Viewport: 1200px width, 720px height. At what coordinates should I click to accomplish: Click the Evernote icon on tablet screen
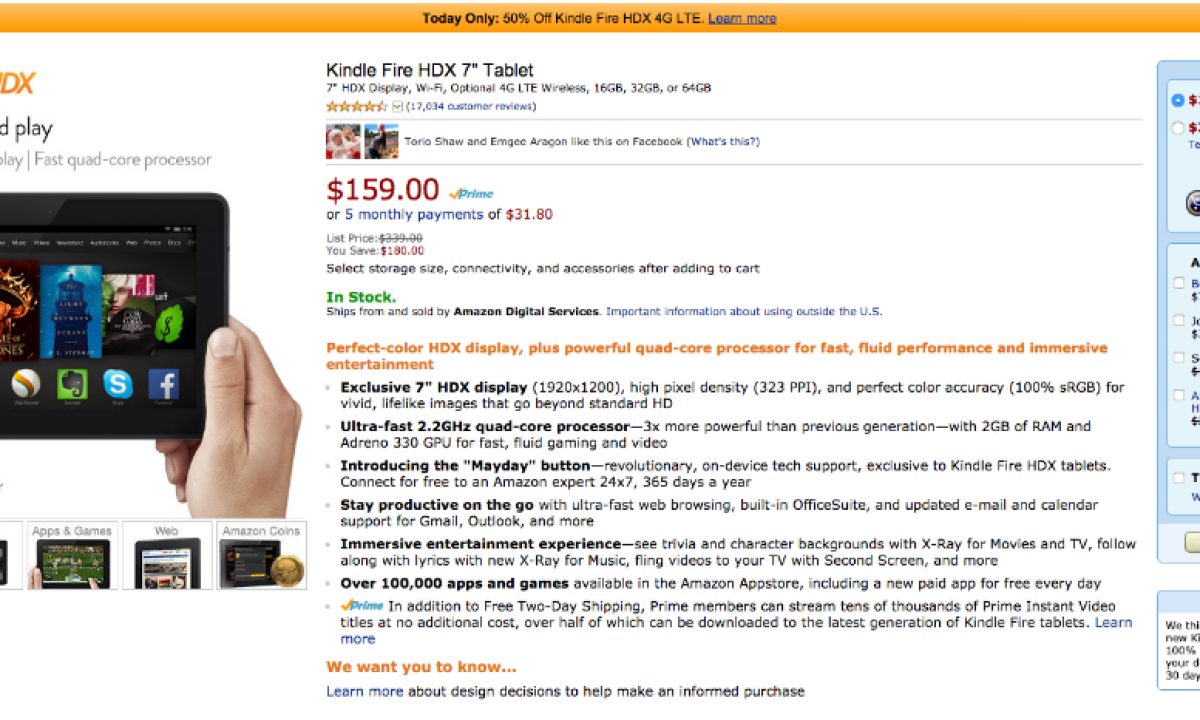click(71, 385)
